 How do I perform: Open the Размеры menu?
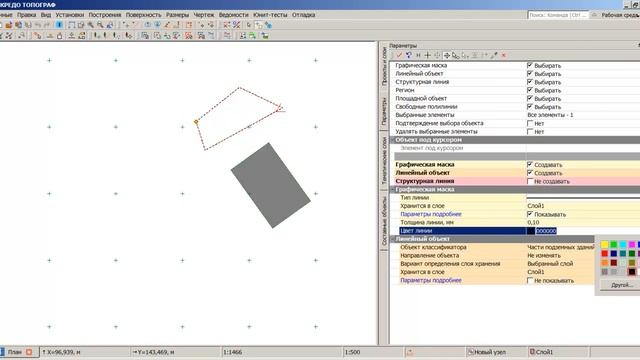177,15
